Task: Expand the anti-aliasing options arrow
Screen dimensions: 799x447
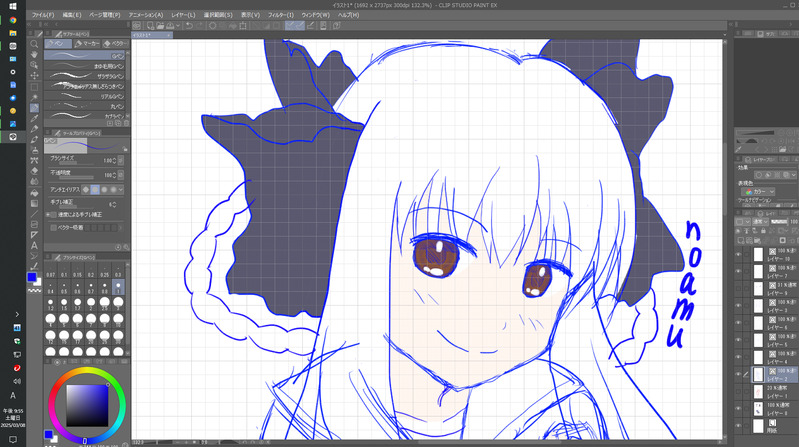Action: click(x=121, y=190)
